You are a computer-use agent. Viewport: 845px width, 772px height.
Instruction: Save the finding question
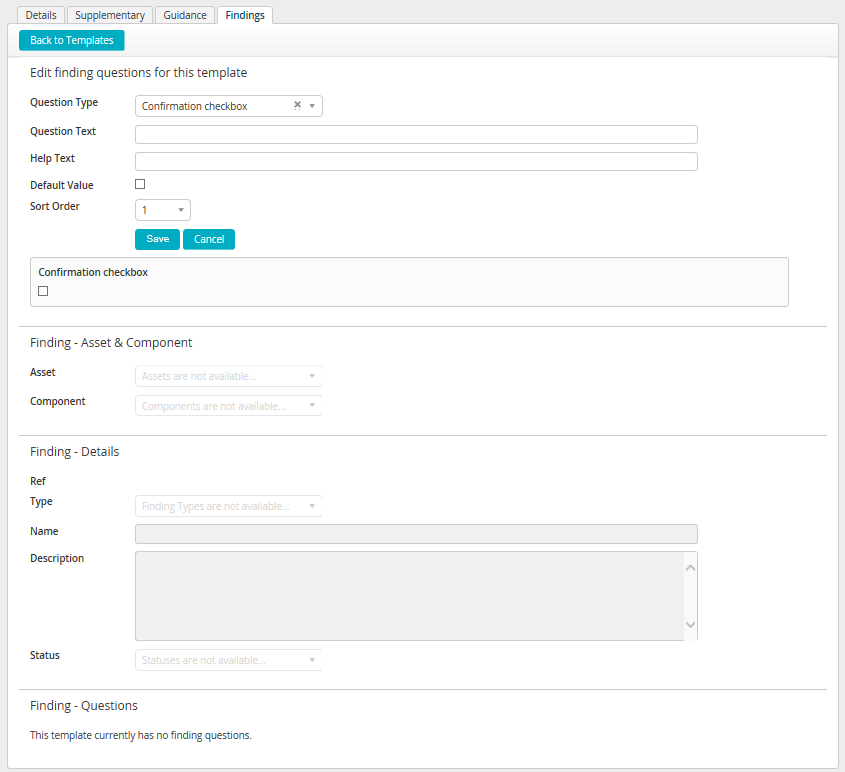157,239
